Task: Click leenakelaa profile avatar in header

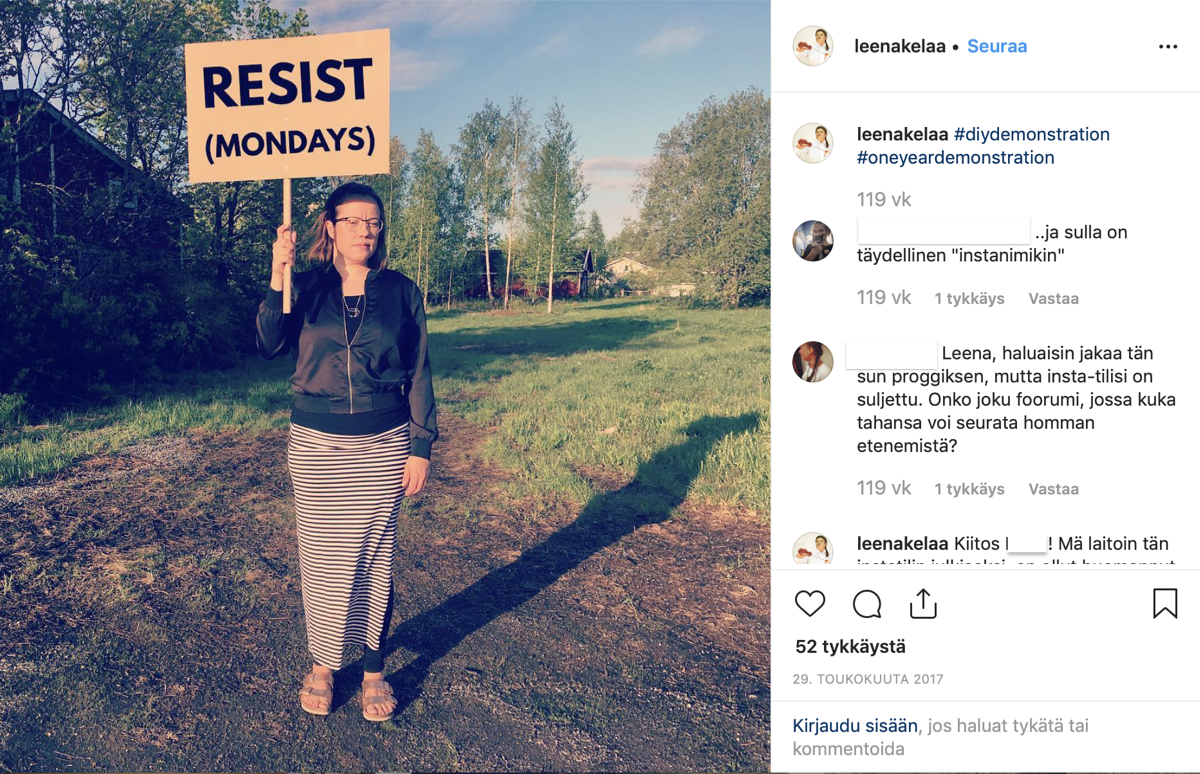Action: click(813, 46)
